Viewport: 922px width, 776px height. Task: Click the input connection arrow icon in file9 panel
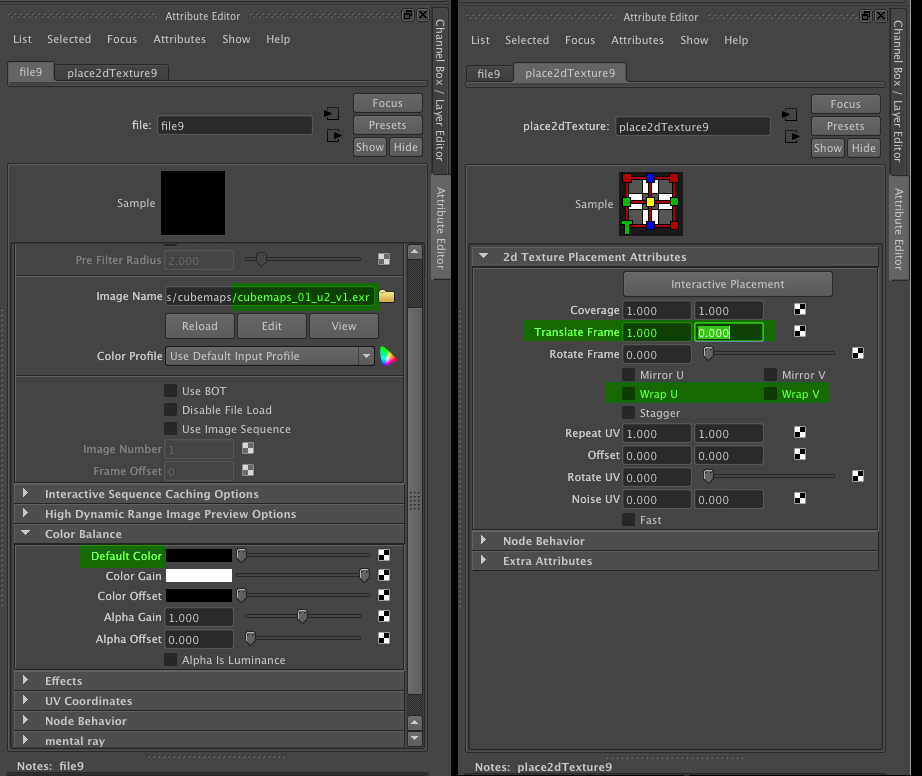(332, 113)
